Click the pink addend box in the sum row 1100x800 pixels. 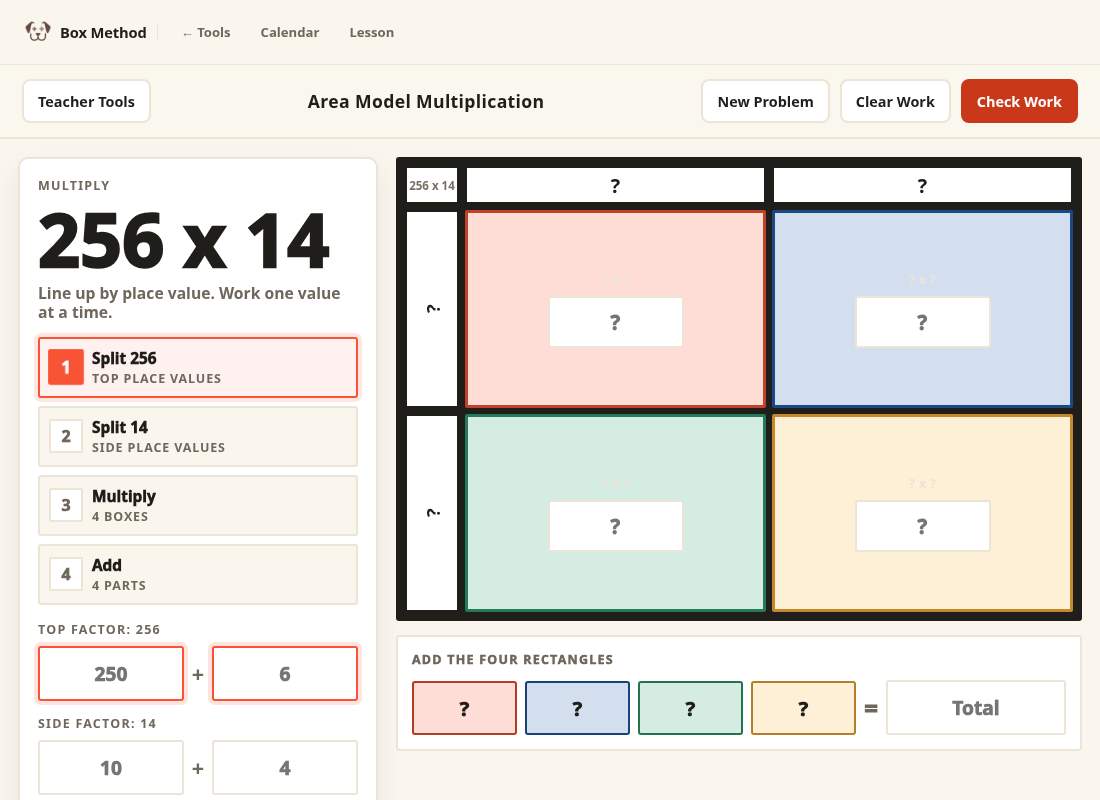[x=464, y=708]
